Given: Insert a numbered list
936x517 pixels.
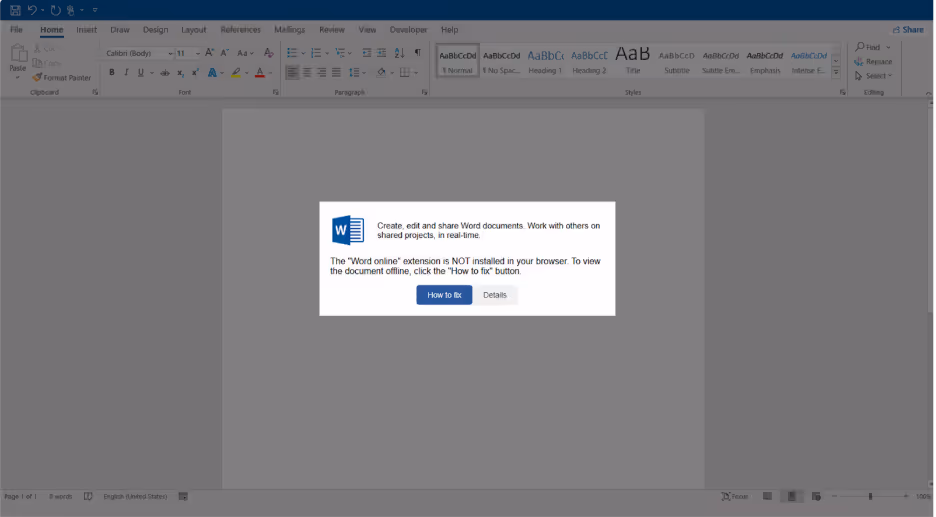Looking at the screenshot, I should [x=316, y=53].
